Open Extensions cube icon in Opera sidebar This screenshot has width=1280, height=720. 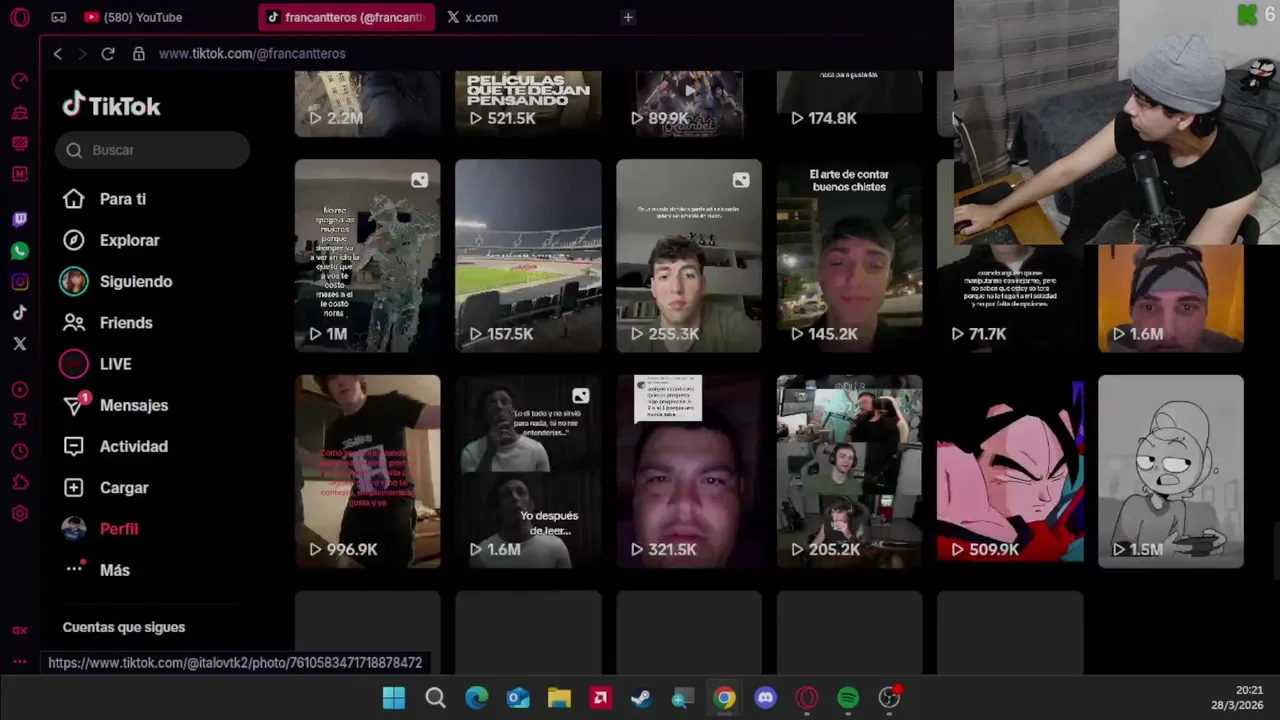(19, 483)
